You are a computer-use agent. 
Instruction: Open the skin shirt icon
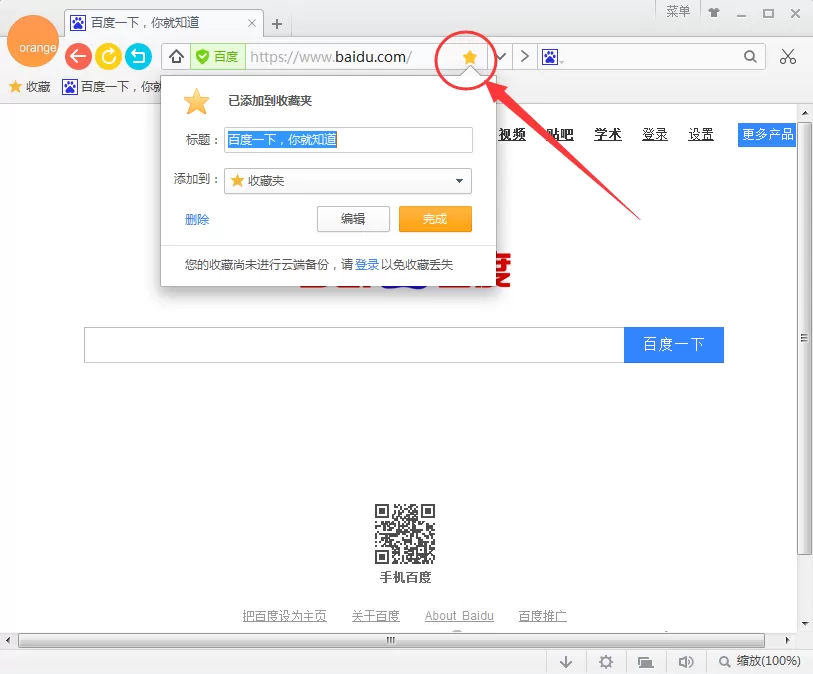714,12
